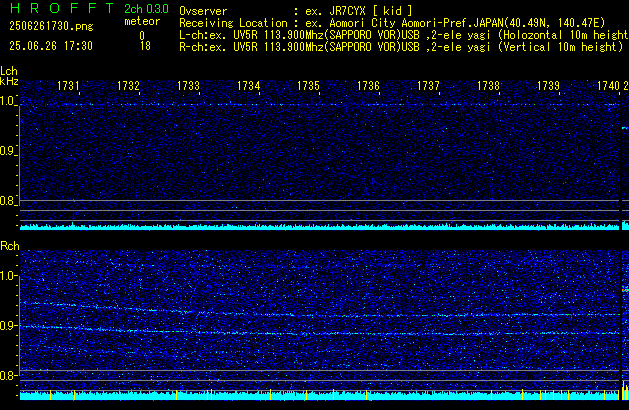Click the Rch 1.0 frequency axis label
629x410 pixels.
(7, 276)
